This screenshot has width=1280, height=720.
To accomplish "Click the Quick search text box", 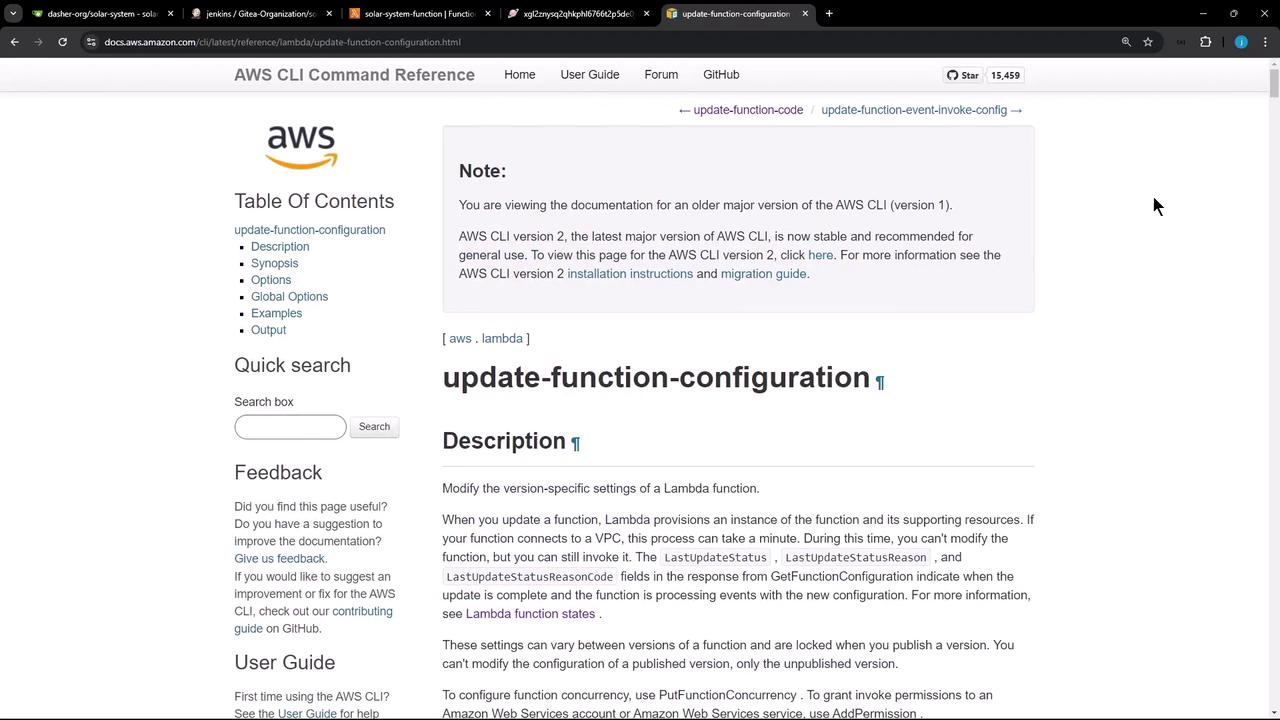I will [x=290, y=427].
